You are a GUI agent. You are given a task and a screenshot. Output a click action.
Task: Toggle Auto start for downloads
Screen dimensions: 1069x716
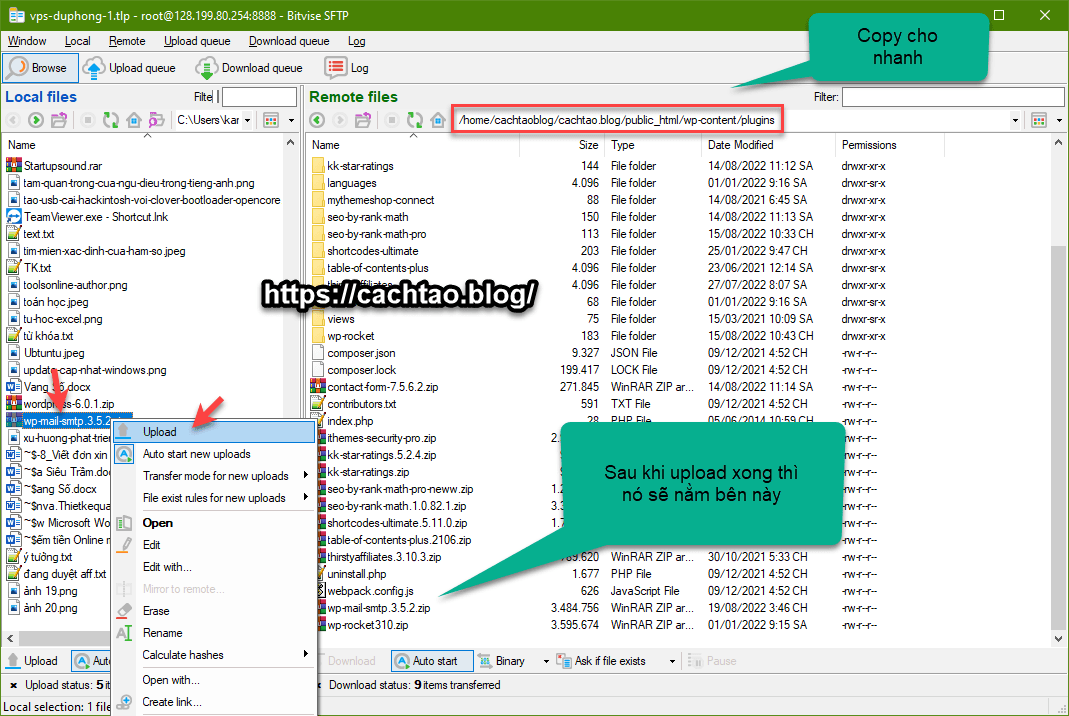(432, 661)
